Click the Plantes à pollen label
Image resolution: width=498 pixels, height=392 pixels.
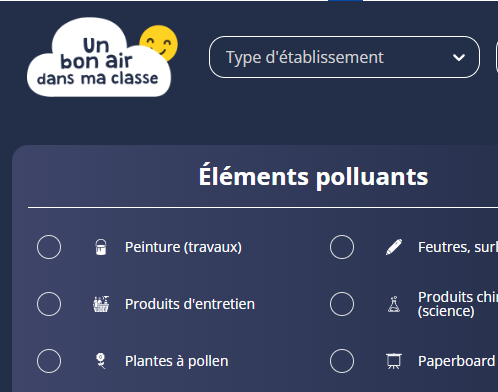coord(177,361)
